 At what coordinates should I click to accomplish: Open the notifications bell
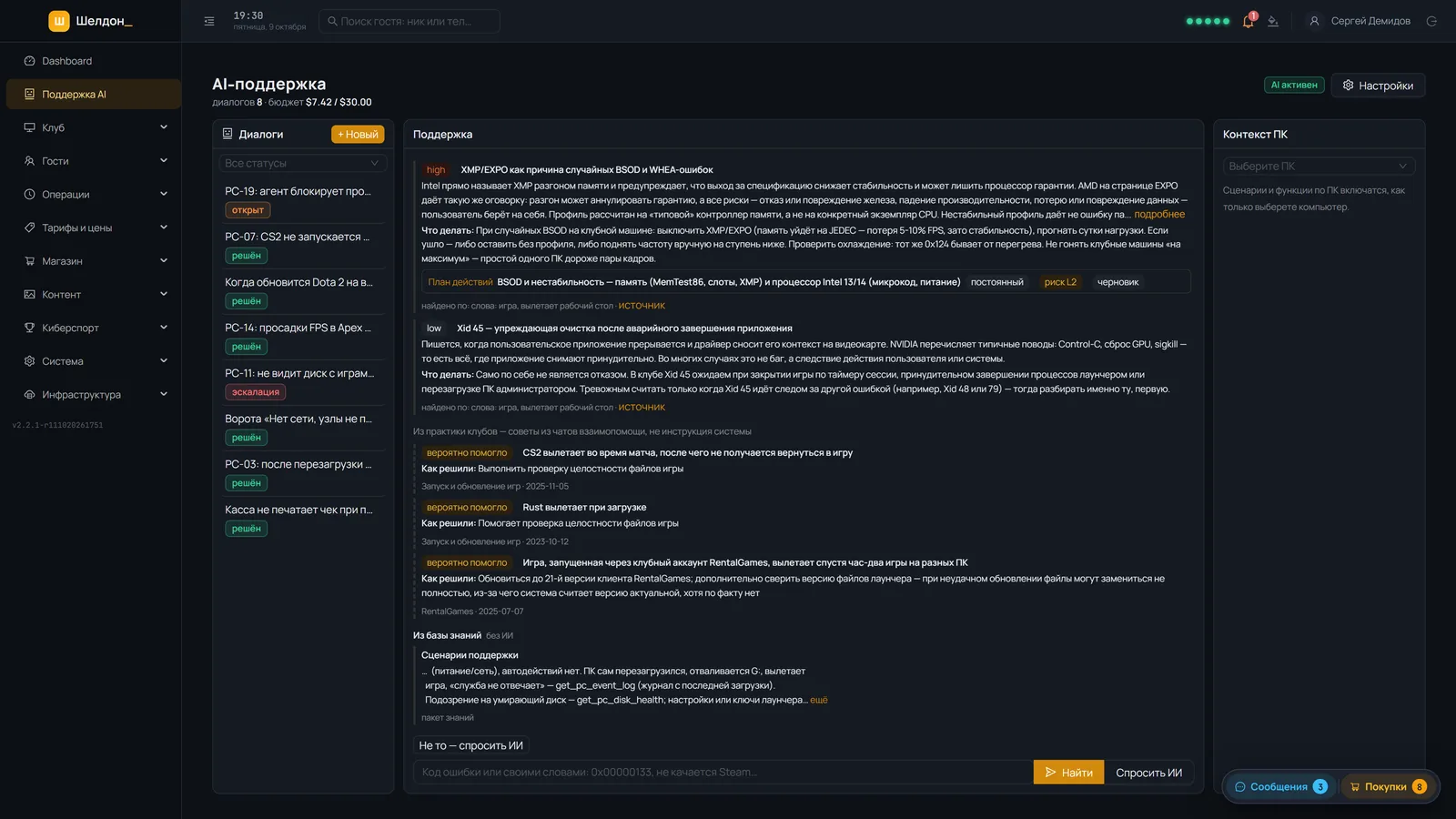[x=1248, y=21]
